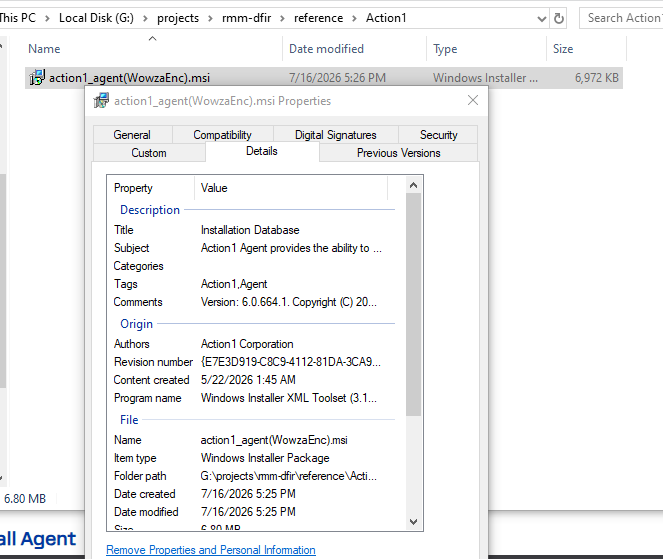The image size is (663, 559).
Task: Sort files by Size column
Action: 563,49
